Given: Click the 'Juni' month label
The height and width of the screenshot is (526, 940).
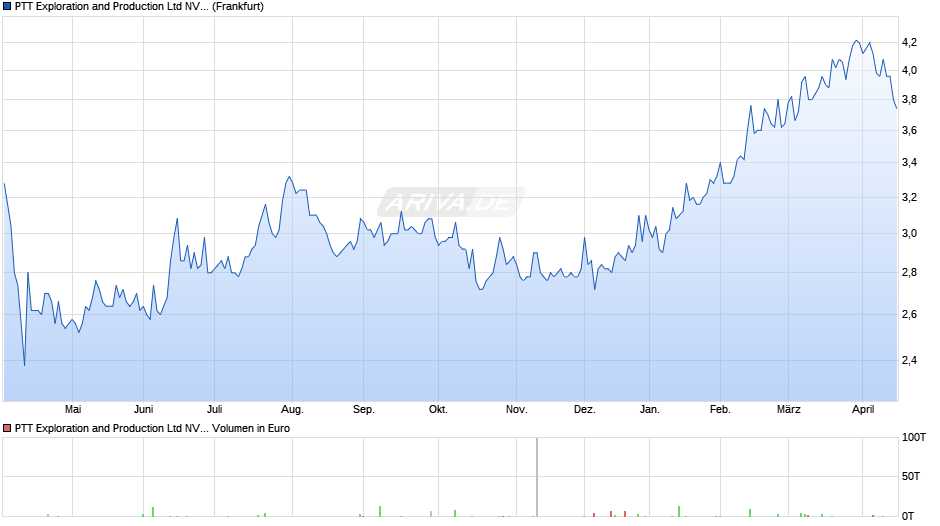Looking at the screenshot, I should pyautogui.click(x=143, y=410).
